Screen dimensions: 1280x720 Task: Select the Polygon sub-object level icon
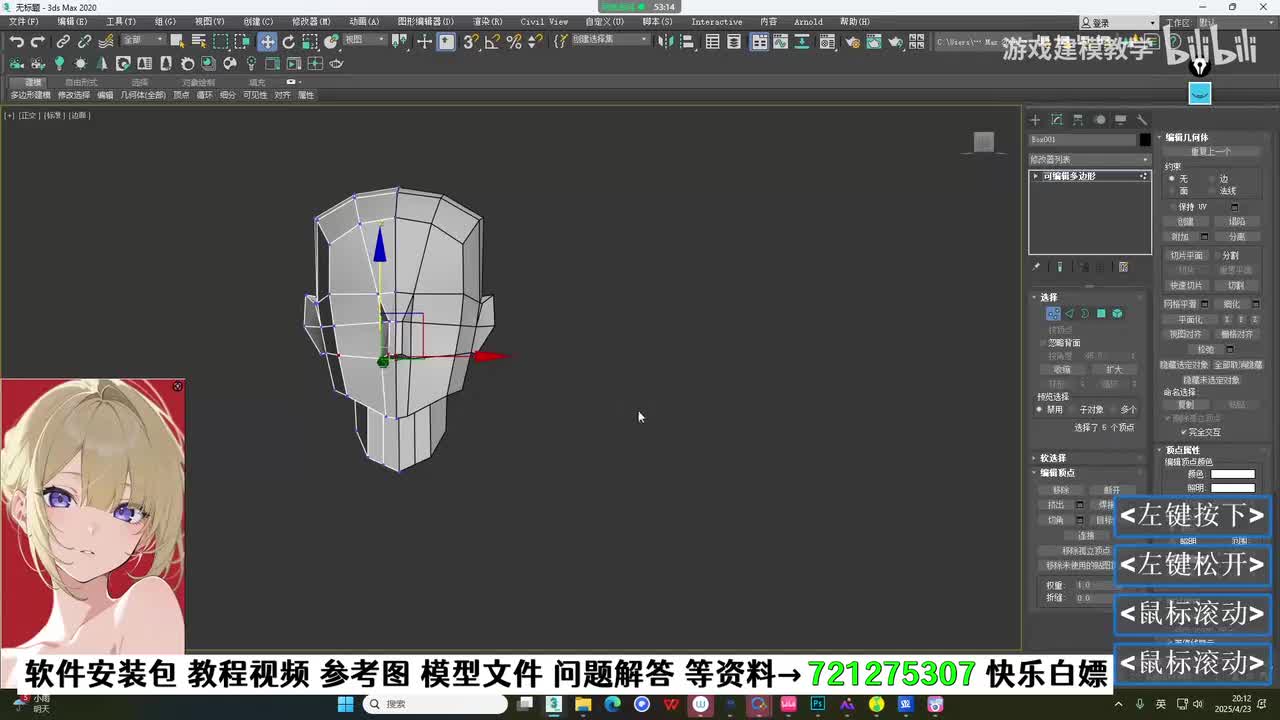[x=1101, y=314]
